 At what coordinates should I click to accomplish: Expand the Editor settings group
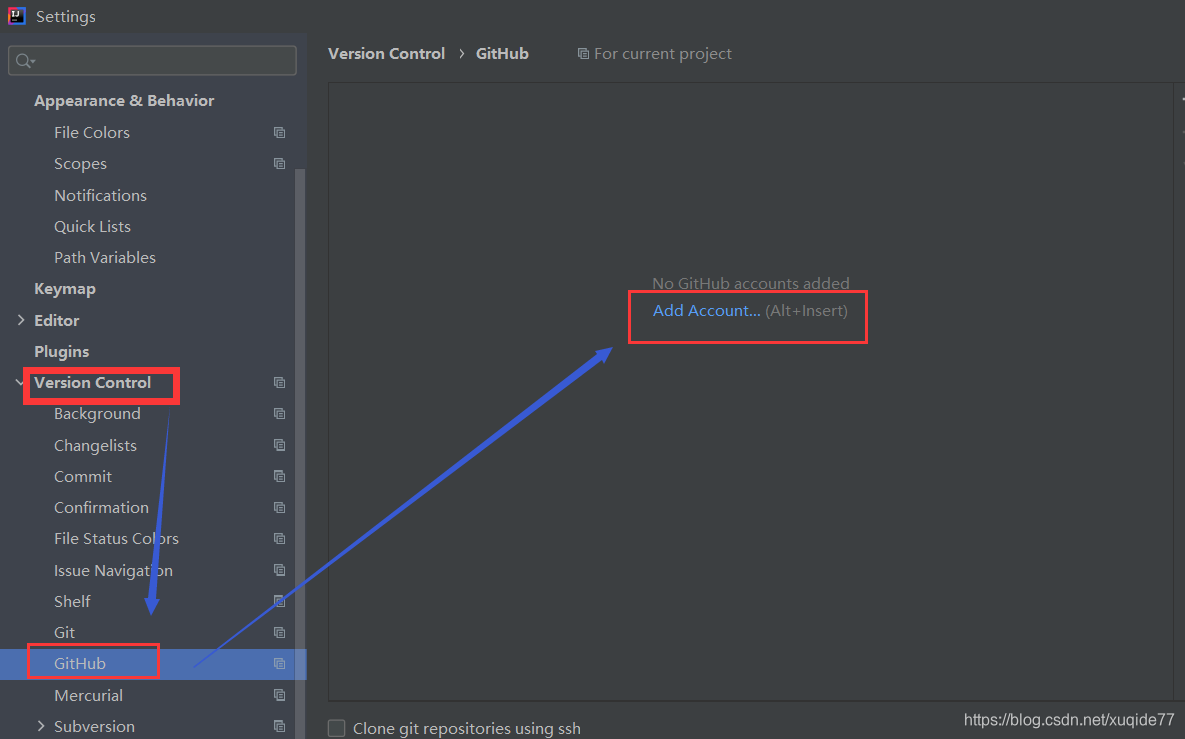pos(20,320)
